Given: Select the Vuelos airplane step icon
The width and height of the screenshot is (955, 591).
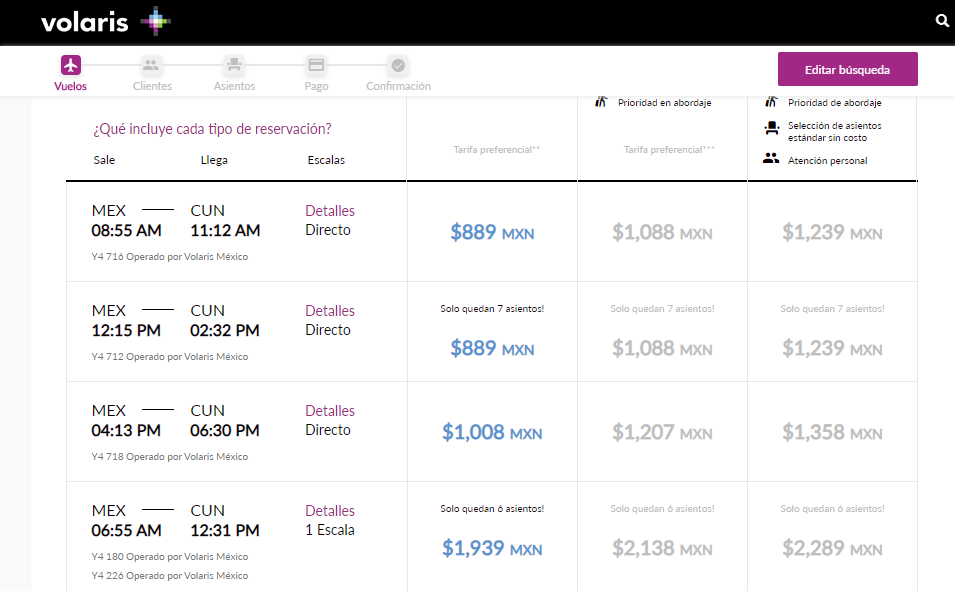Looking at the screenshot, I should [x=70, y=66].
